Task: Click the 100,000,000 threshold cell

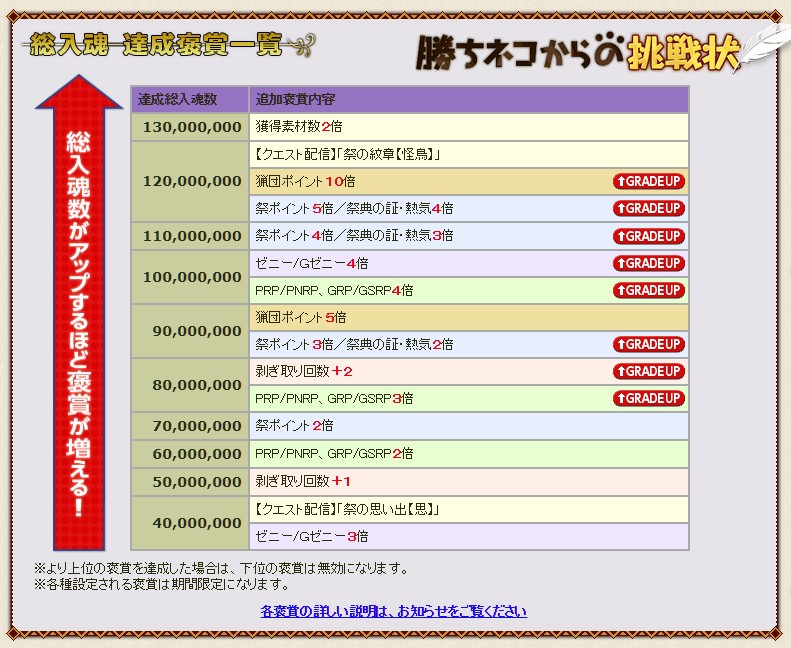Action: 190,277
